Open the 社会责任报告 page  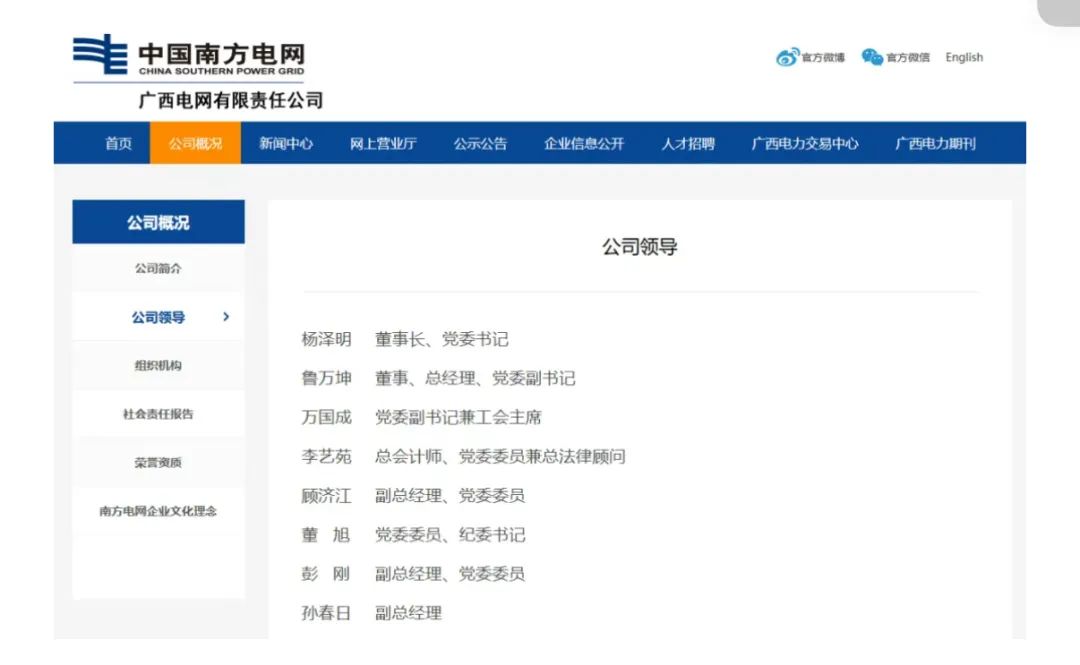(157, 413)
